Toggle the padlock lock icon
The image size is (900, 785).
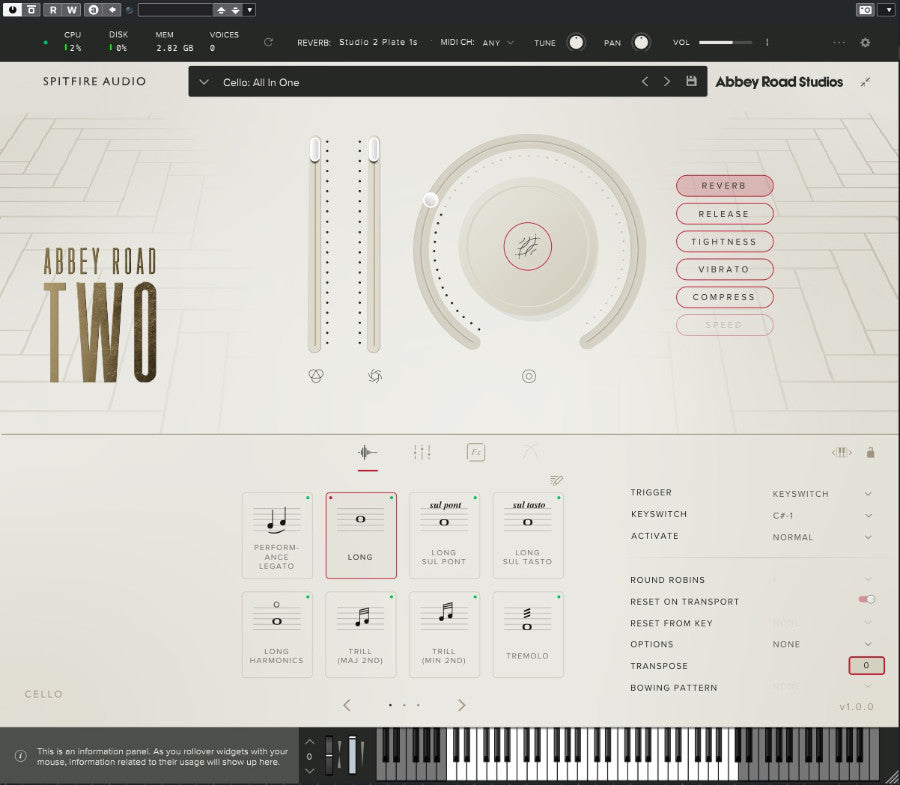(870, 452)
